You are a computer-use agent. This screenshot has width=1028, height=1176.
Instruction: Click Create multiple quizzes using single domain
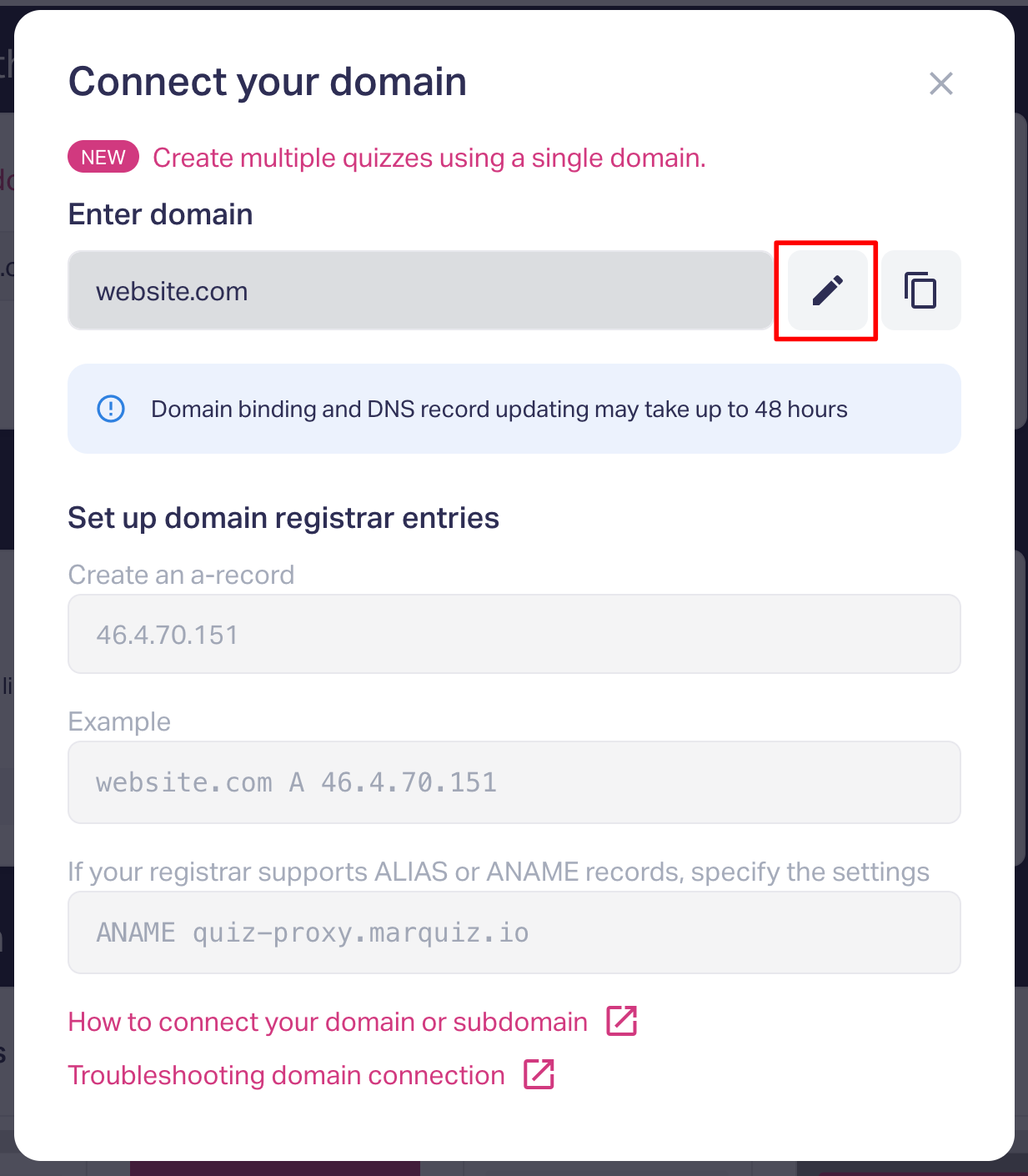click(429, 158)
